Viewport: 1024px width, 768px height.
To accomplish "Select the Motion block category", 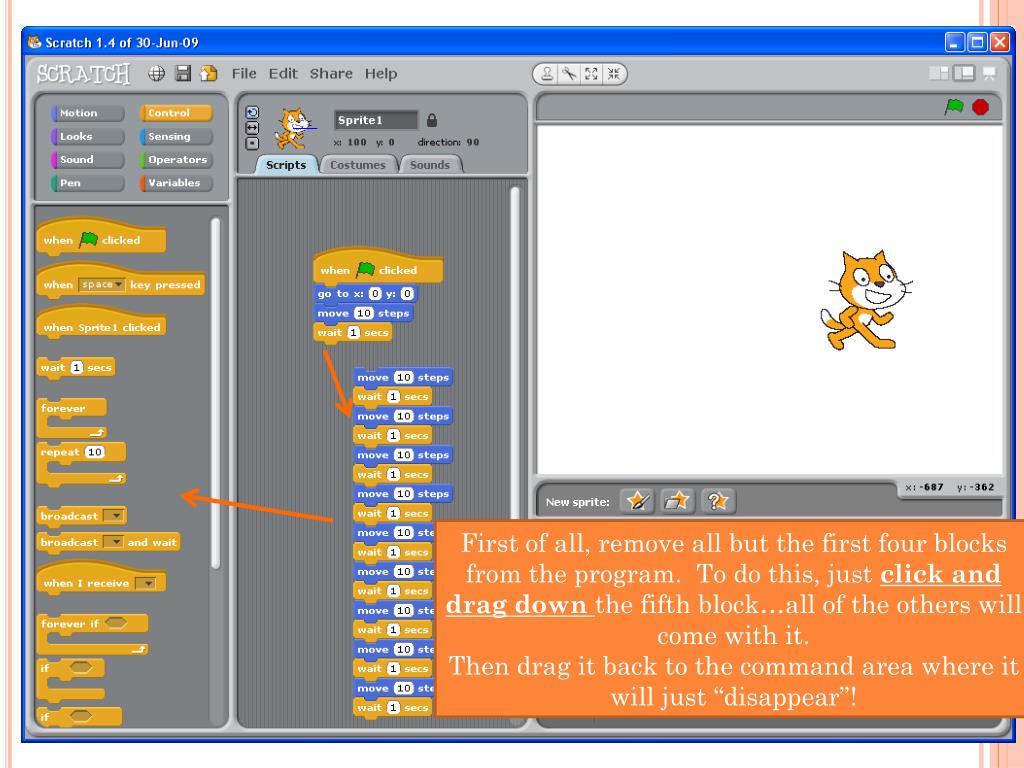I will coord(88,113).
